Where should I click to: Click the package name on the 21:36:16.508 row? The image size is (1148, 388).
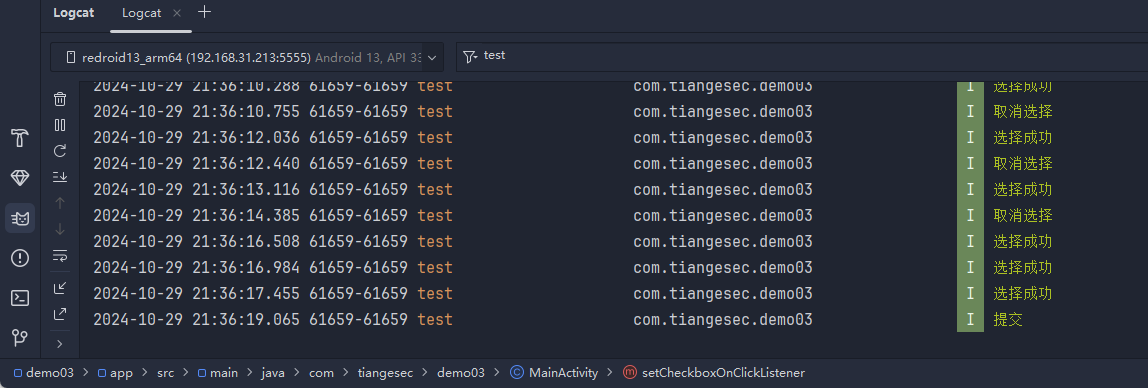(x=723, y=242)
